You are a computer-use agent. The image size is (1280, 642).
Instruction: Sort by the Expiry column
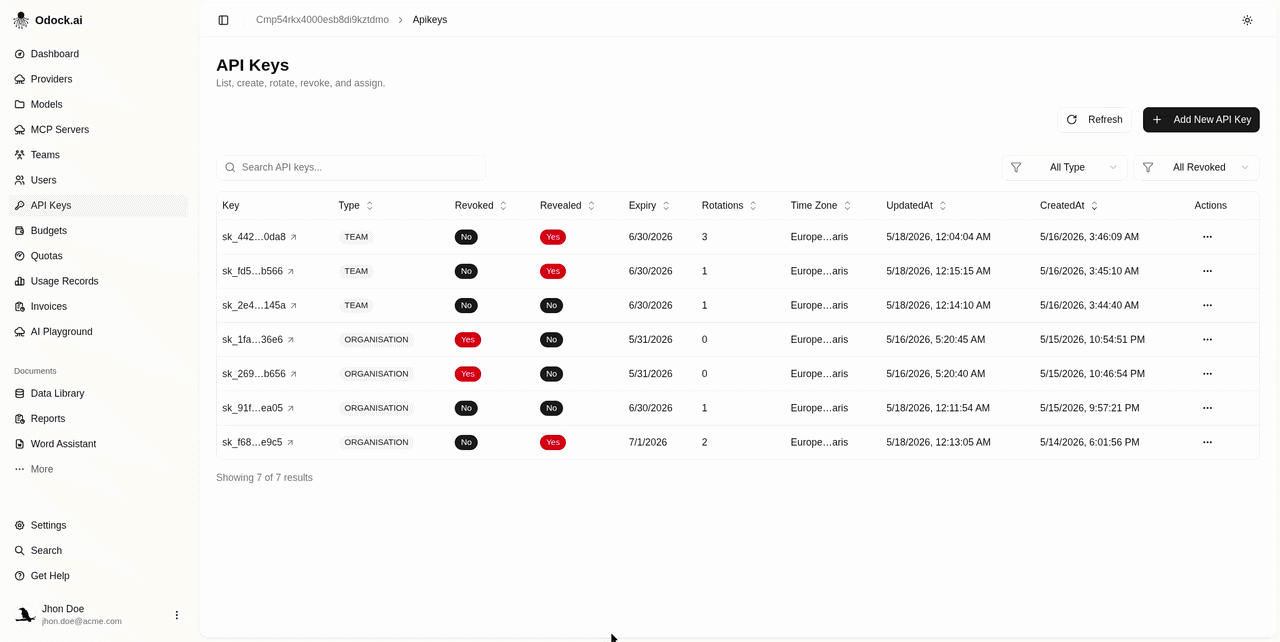click(650, 205)
